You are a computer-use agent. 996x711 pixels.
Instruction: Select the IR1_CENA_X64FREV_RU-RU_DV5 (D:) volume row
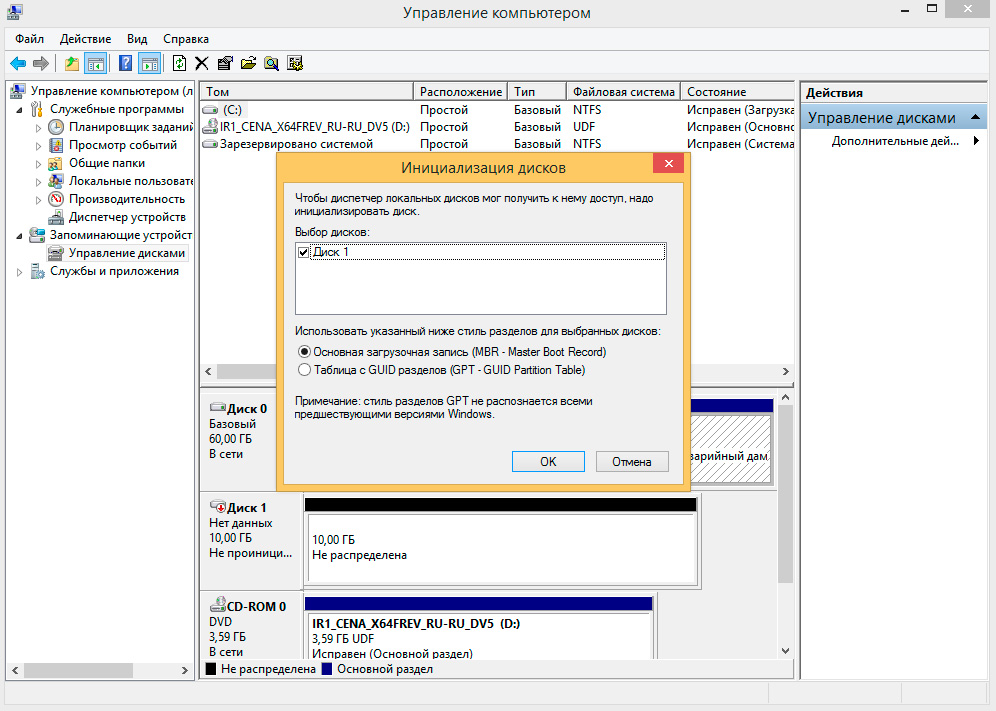pos(497,127)
